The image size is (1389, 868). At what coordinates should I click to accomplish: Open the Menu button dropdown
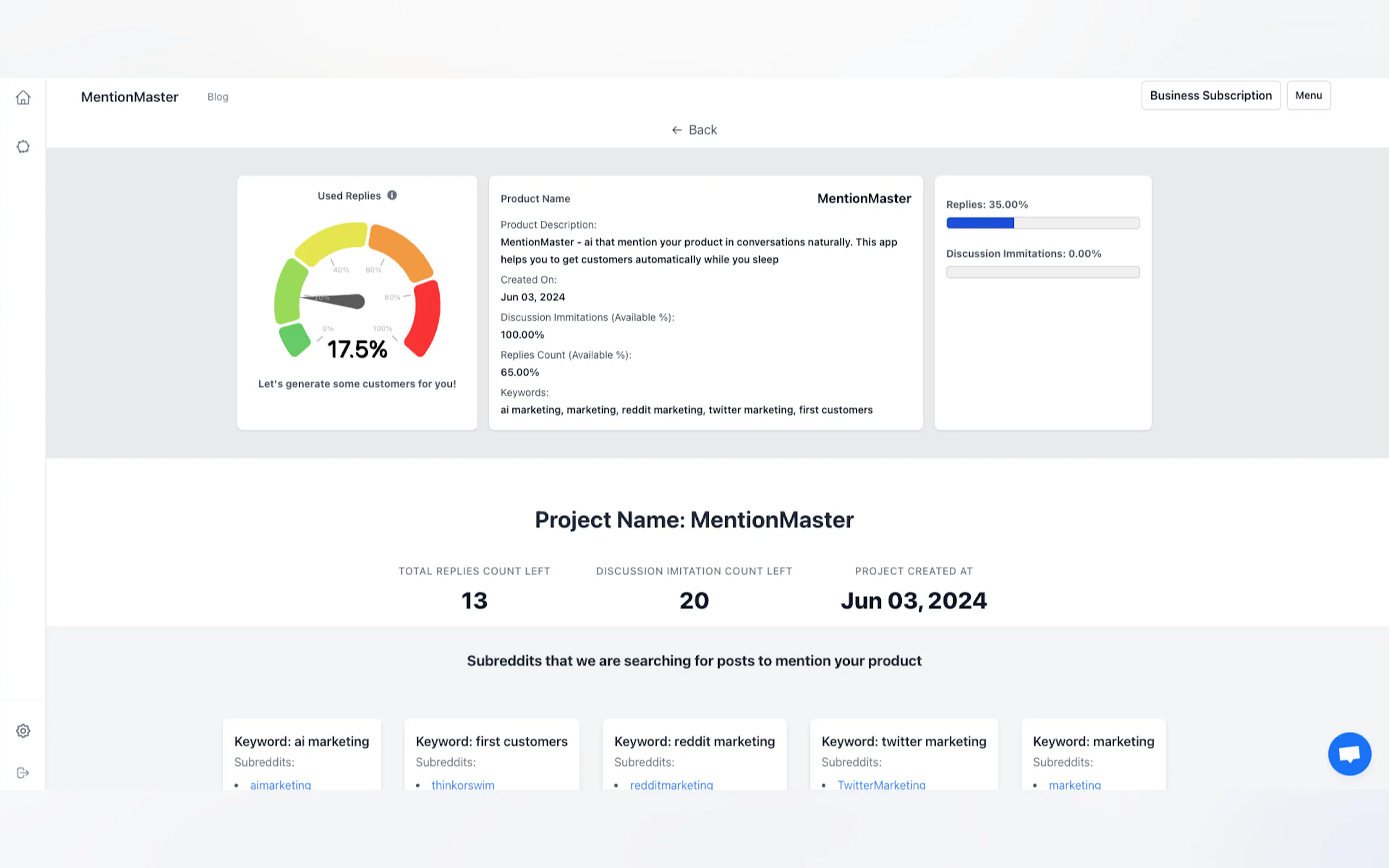[x=1308, y=95]
